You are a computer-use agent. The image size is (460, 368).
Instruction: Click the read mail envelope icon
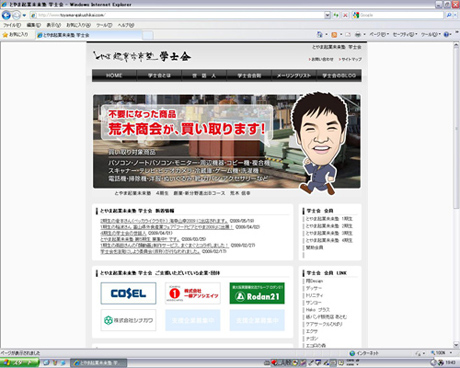348,35
